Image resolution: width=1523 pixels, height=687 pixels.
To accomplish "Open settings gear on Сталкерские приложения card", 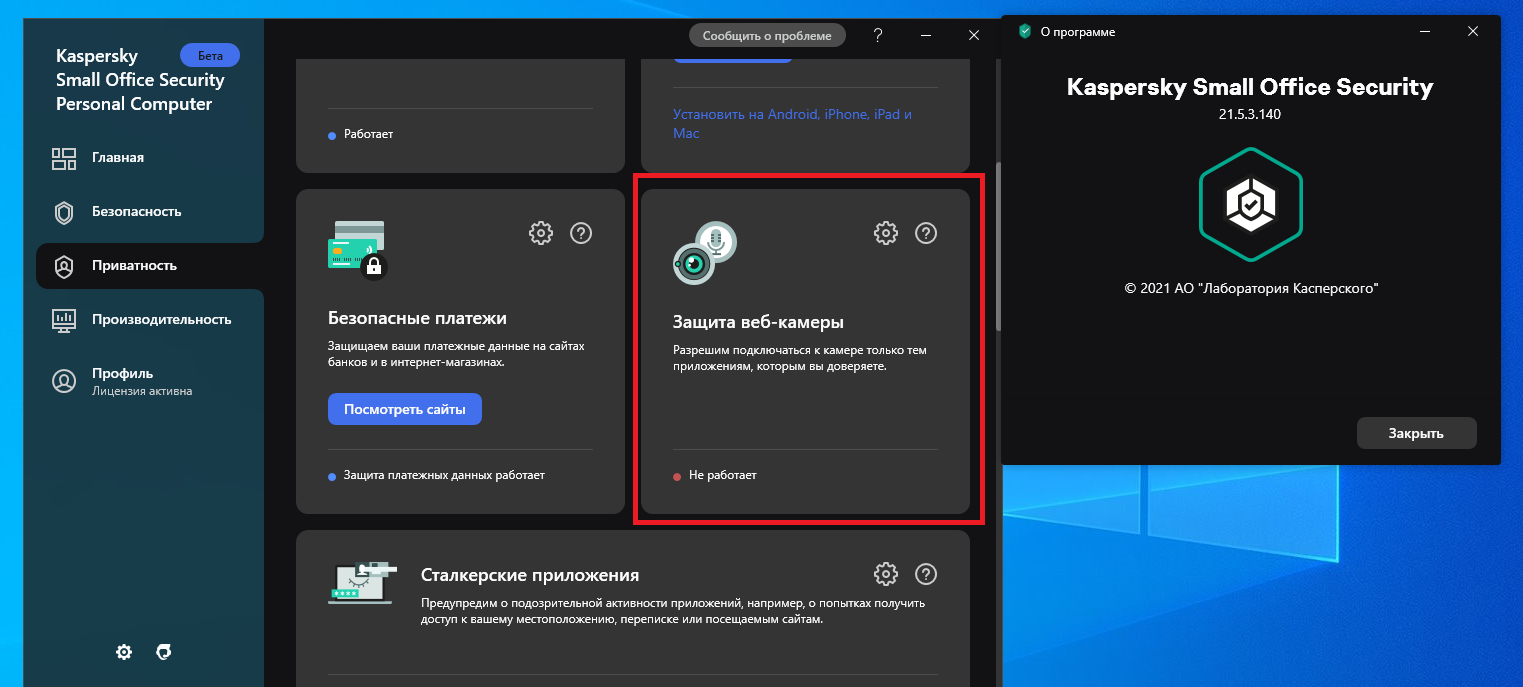I will click(x=886, y=574).
